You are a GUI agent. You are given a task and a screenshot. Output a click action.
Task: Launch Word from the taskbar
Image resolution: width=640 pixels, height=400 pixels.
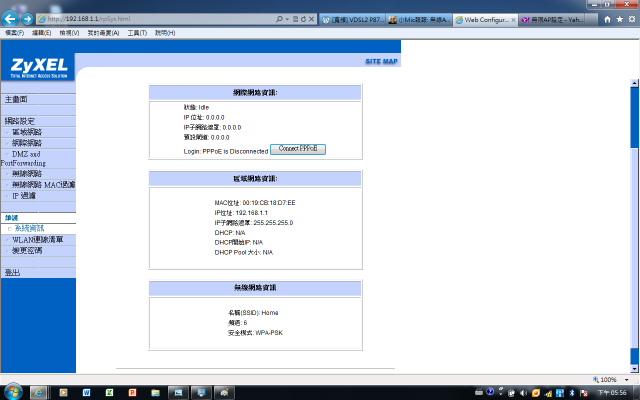tap(87, 393)
